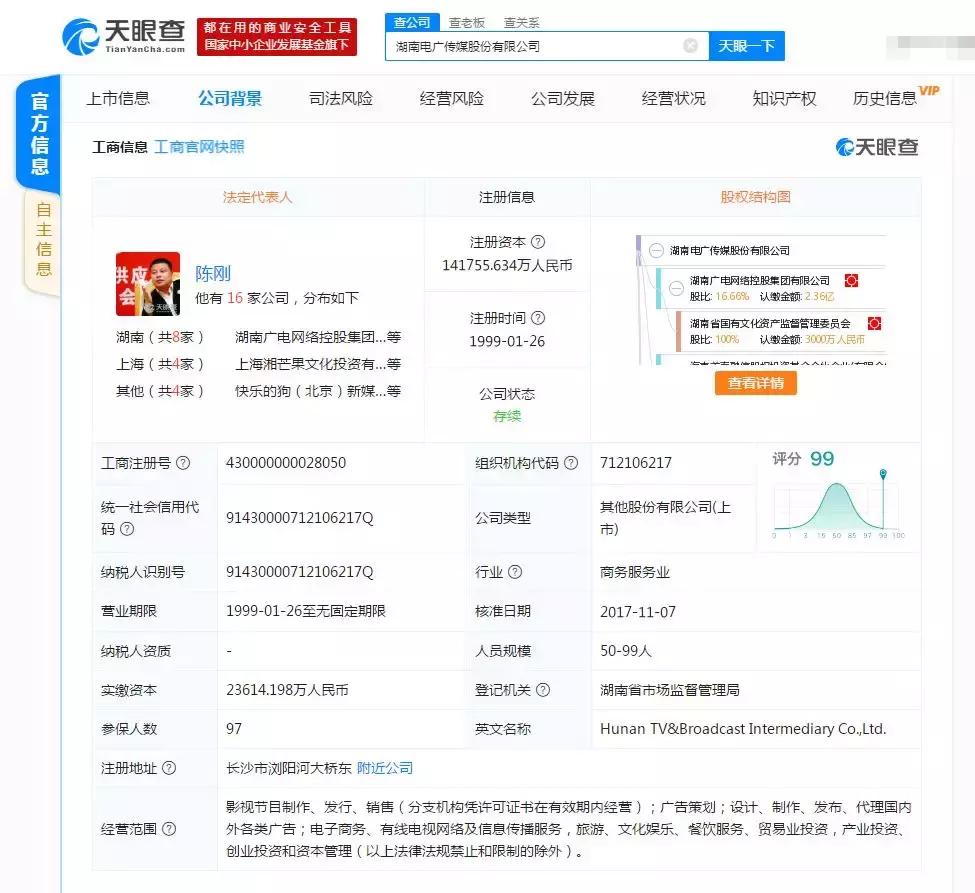Collapse the 湖南电广传媒股份有限公司 tree node
The width and height of the screenshot is (975, 893).
pos(655,251)
